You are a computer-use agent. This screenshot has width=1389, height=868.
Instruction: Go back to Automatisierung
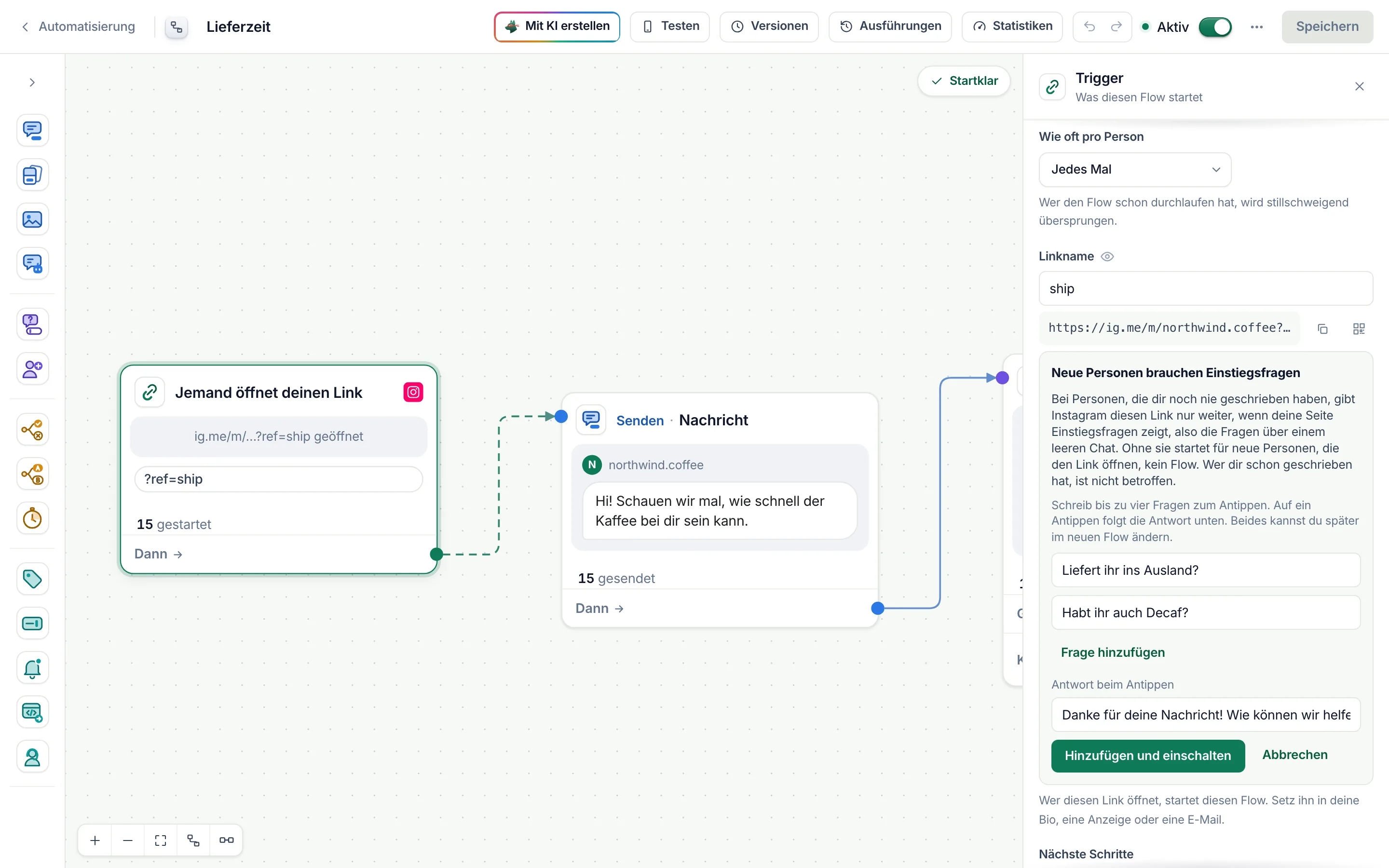point(79,27)
